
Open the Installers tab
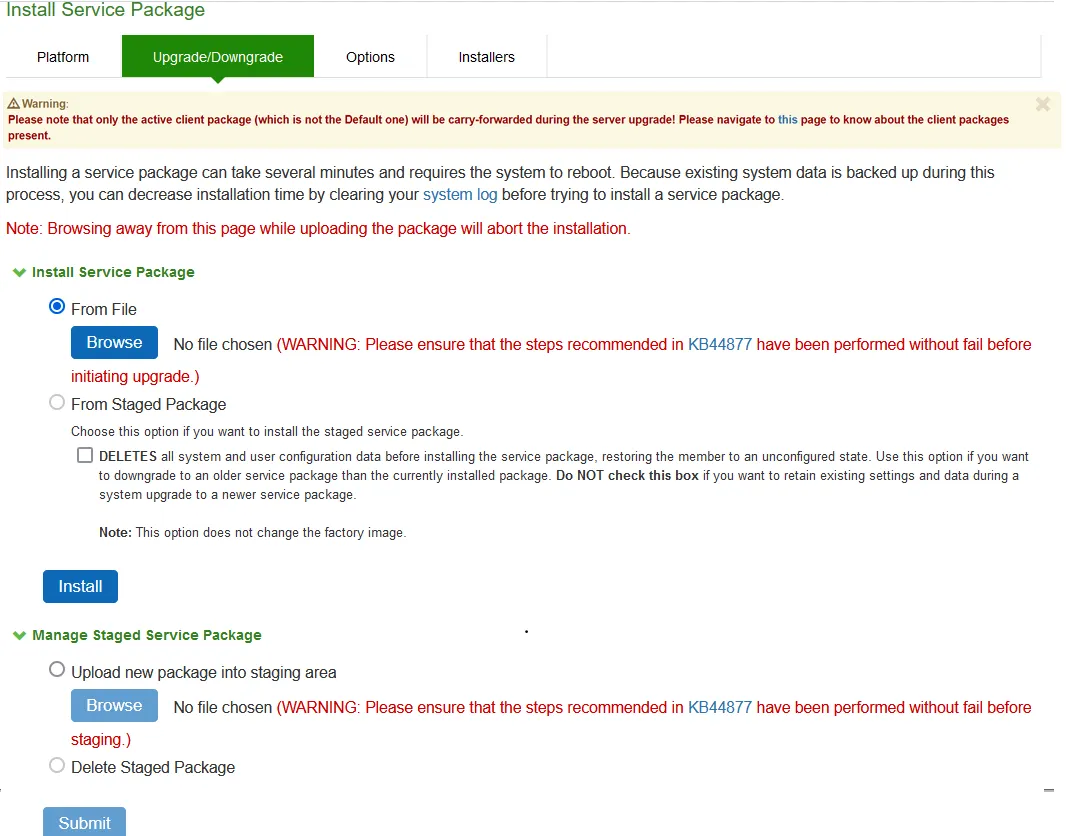point(487,57)
